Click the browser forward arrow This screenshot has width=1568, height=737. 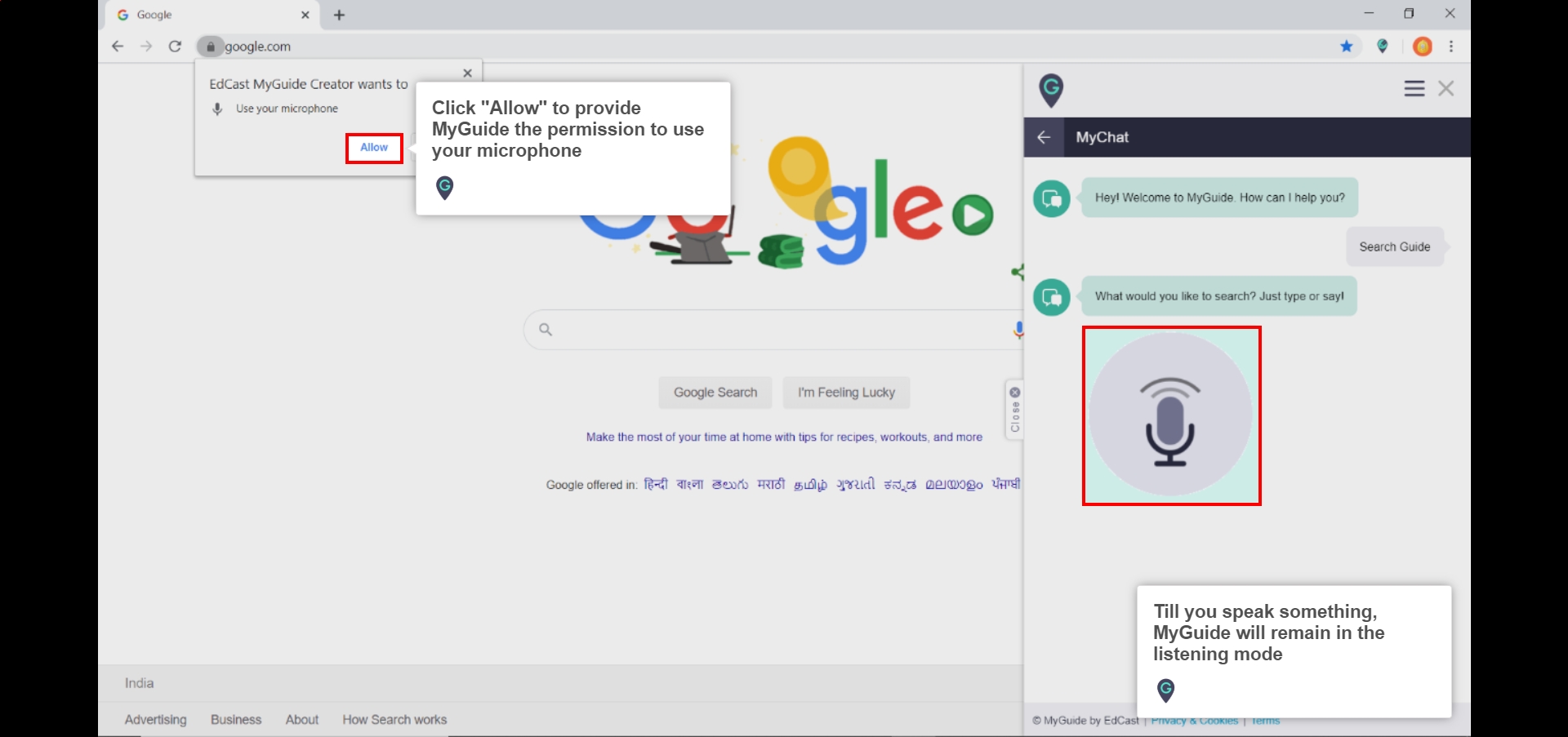(146, 47)
